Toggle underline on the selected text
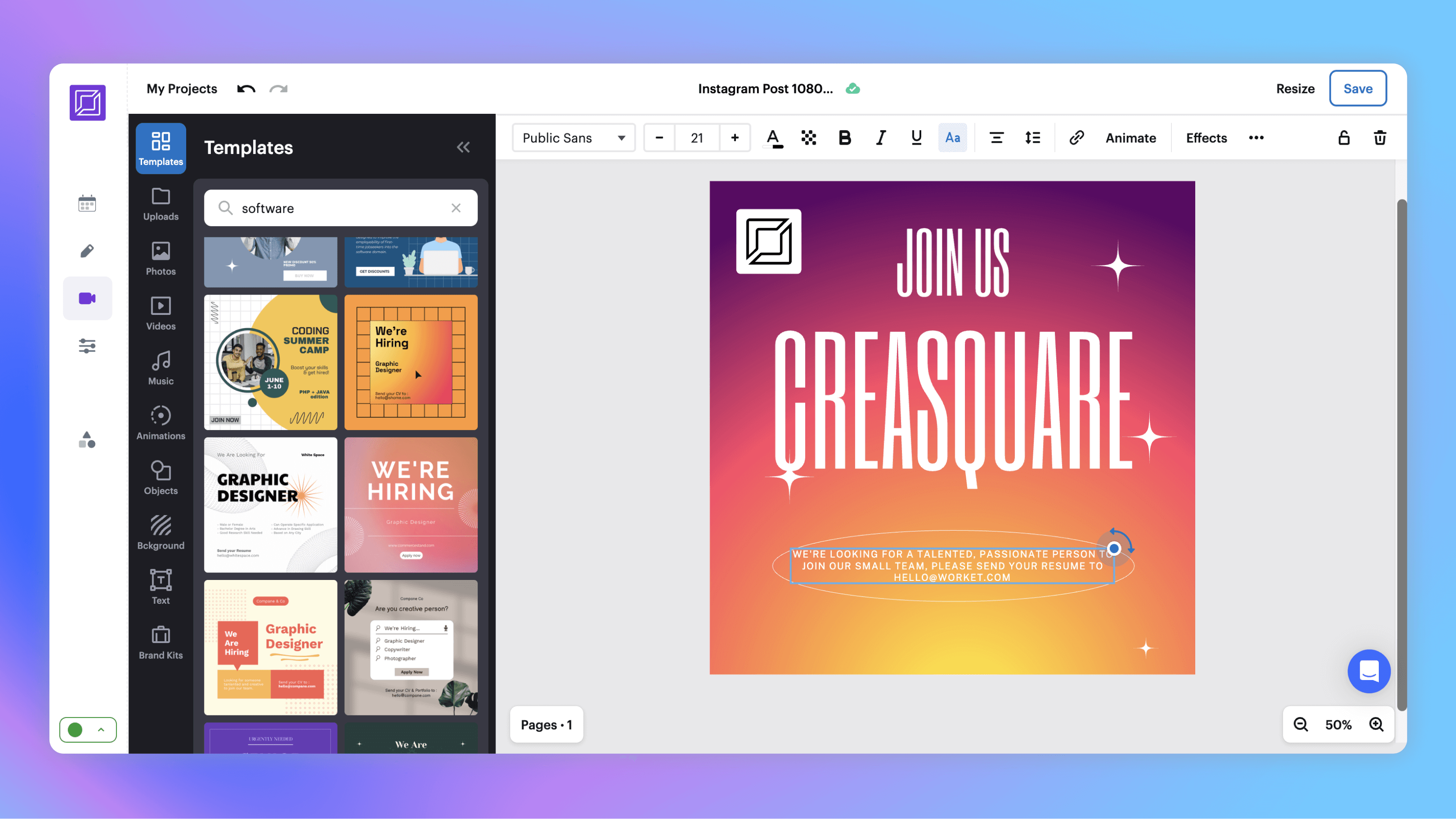 click(916, 137)
